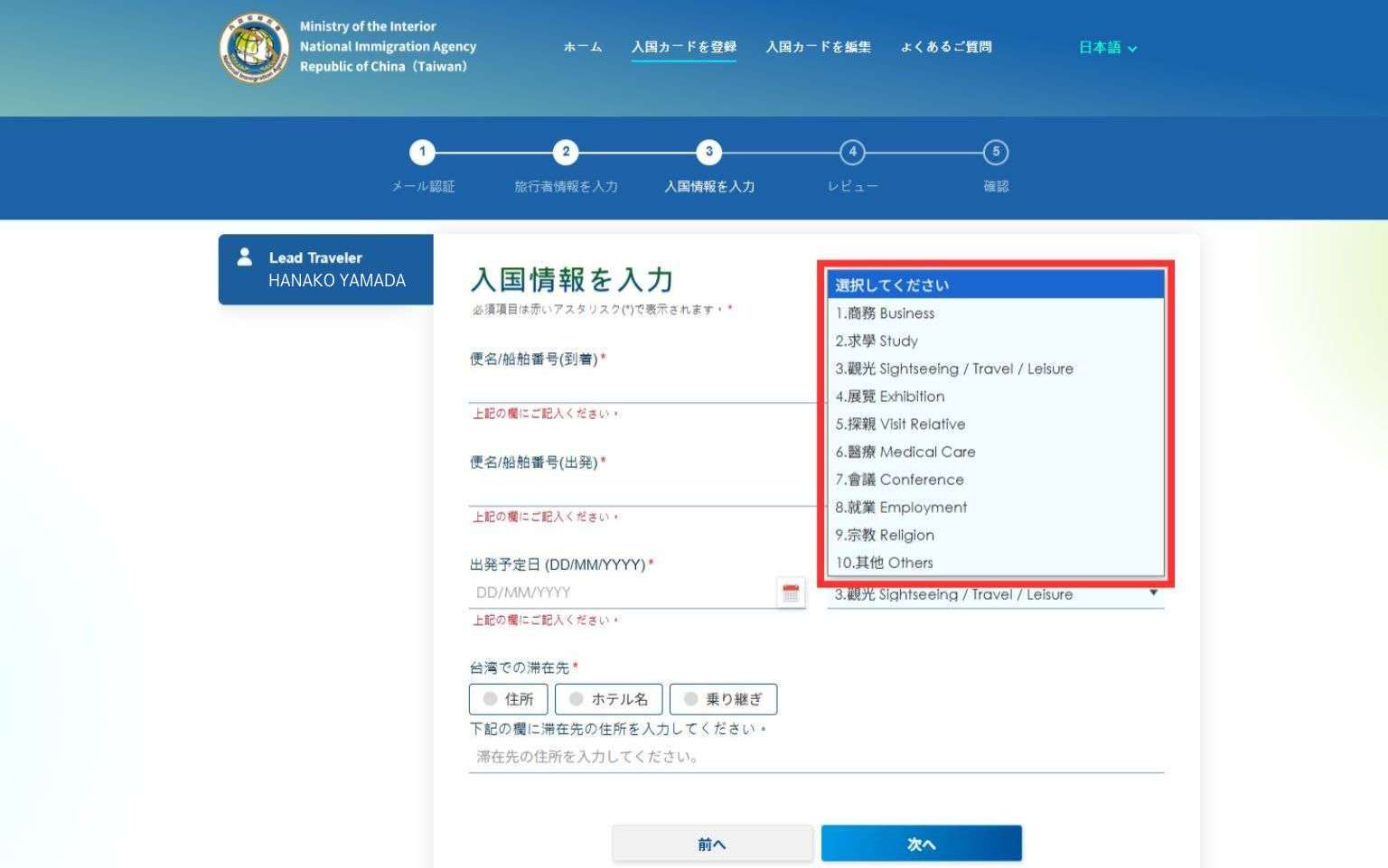
Task: Click the Lead Traveler person icon
Action: [244, 257]
